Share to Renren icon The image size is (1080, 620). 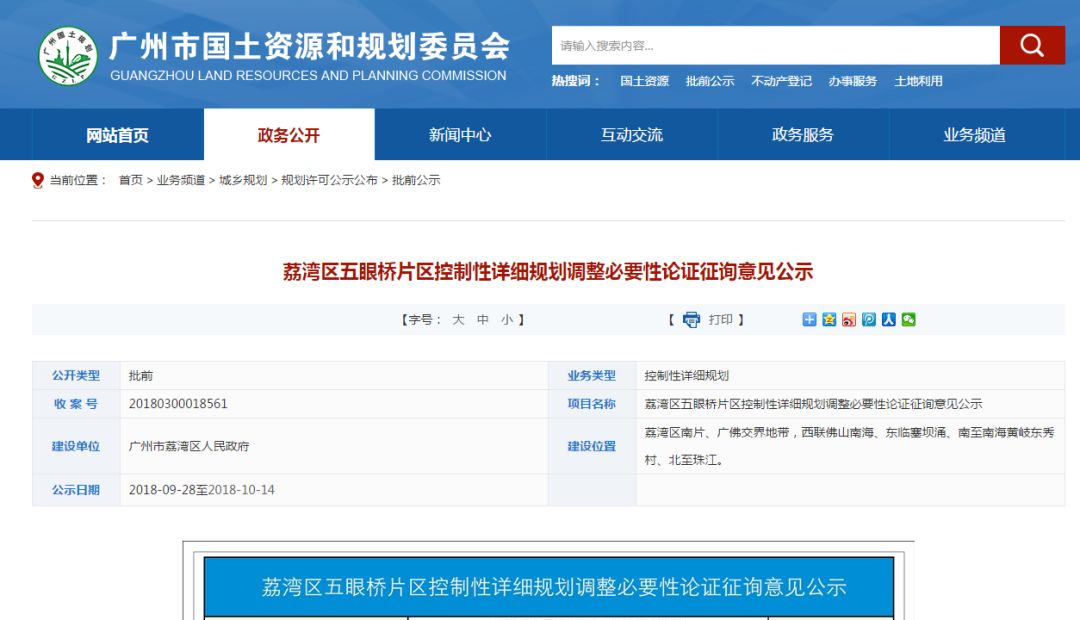[x=889, y=320]
